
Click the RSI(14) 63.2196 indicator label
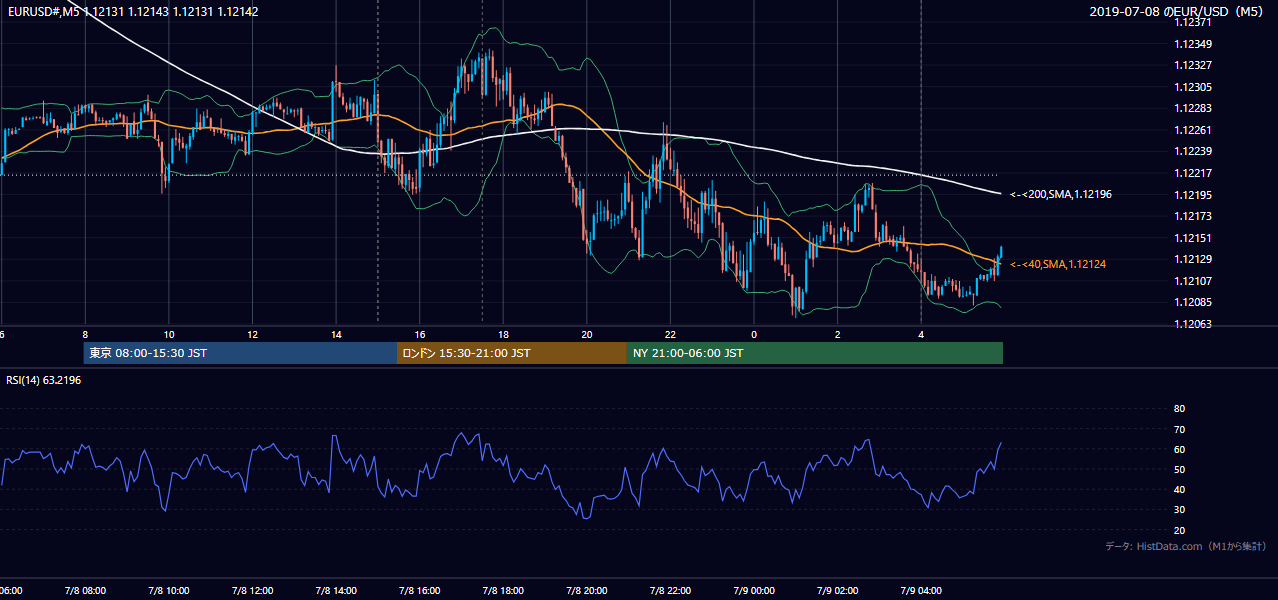pos(44,380)
